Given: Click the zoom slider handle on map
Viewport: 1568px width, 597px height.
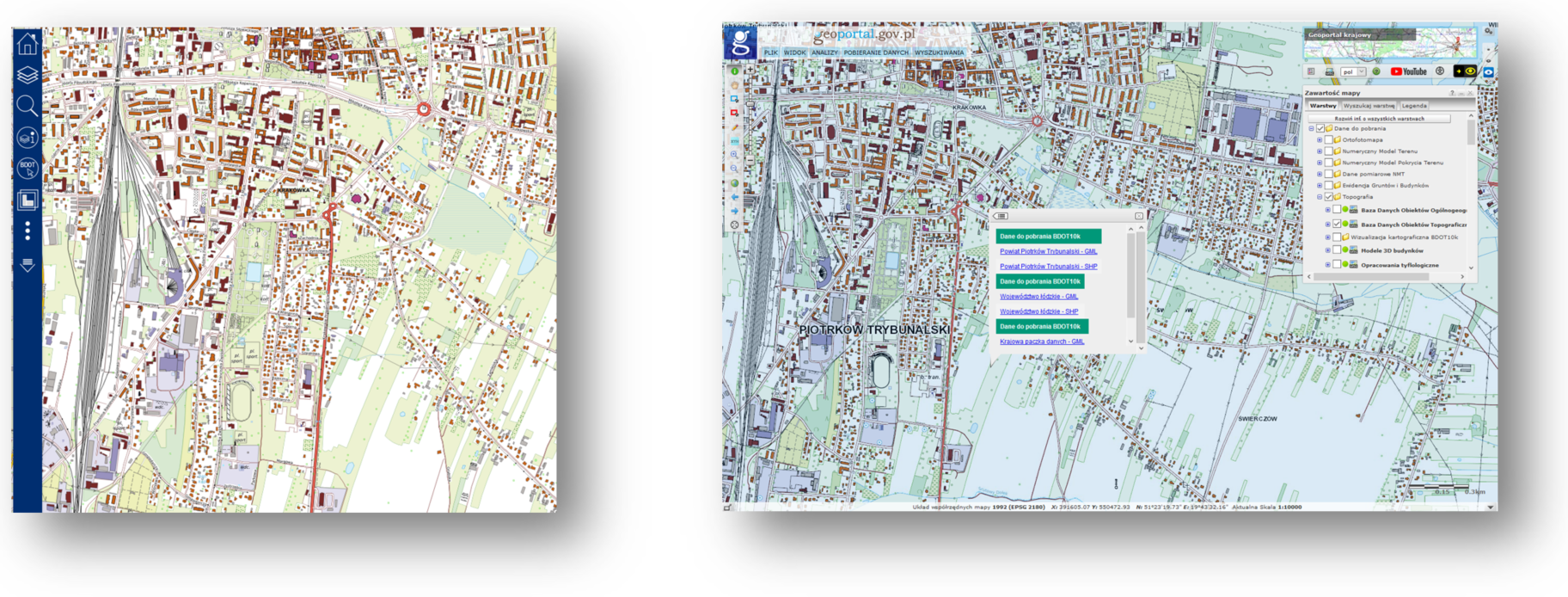Looking at the screenshot, I should 750,104.
